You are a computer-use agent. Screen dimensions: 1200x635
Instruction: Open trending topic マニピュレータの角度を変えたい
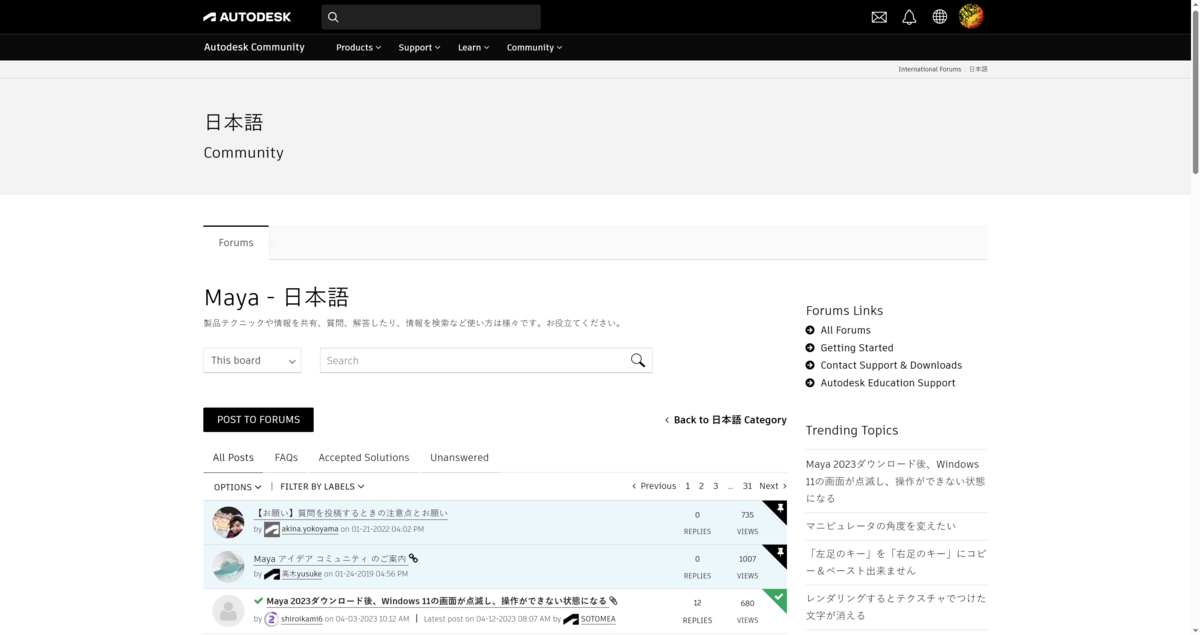(881, 526)
